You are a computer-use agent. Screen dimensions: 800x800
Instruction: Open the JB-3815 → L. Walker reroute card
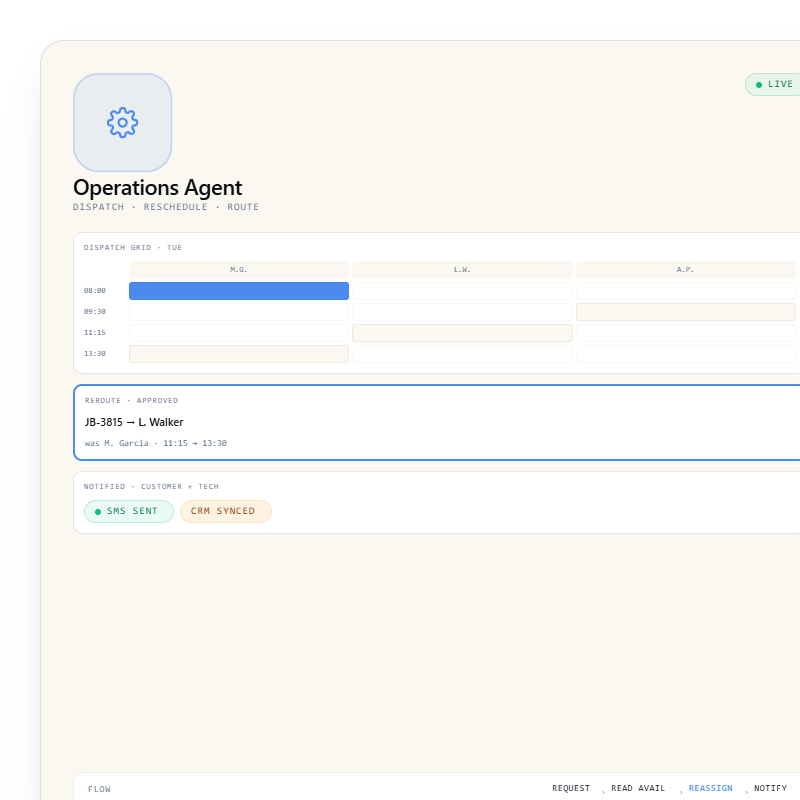pos(437,422)
